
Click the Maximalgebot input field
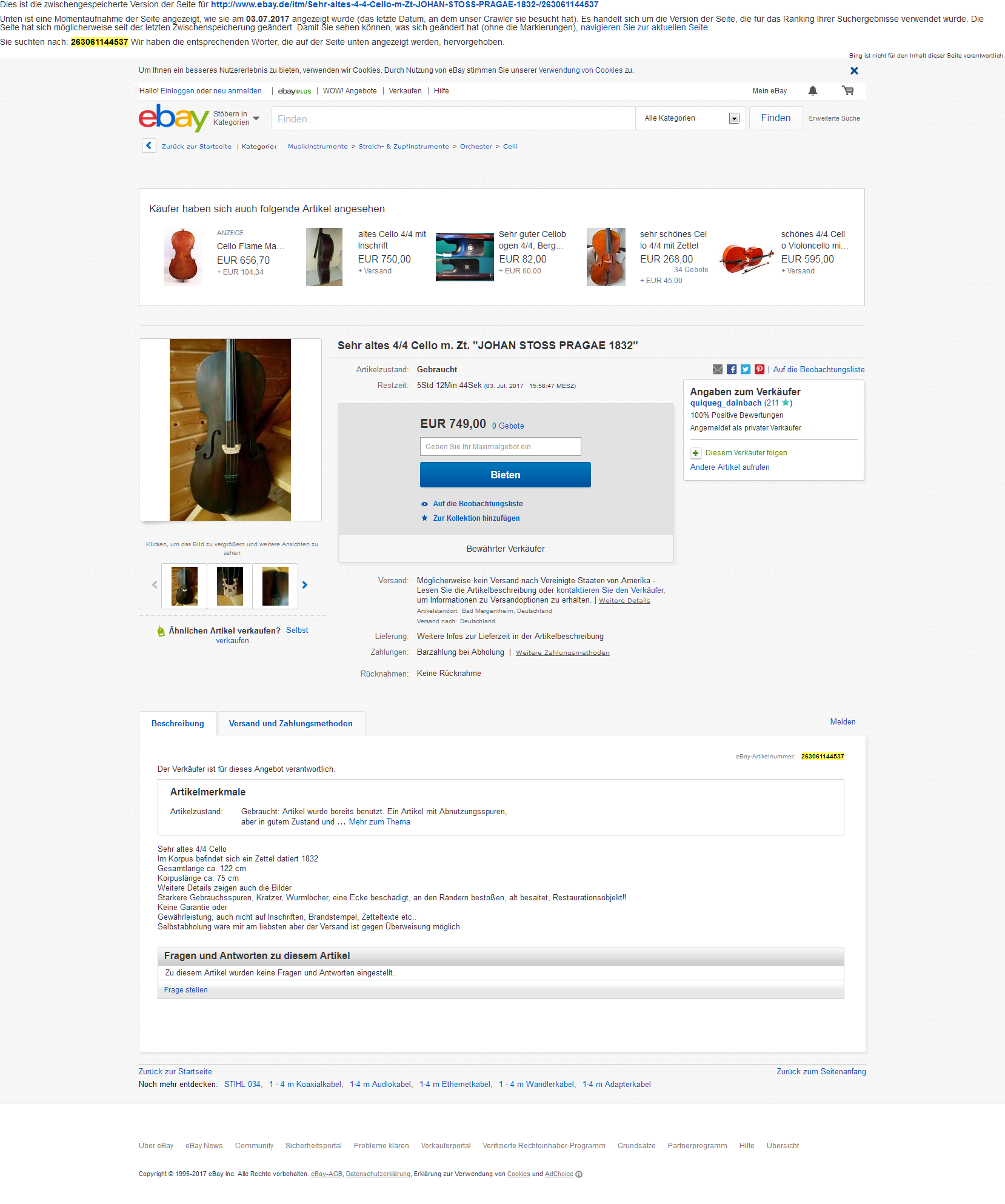coord(501,447)
